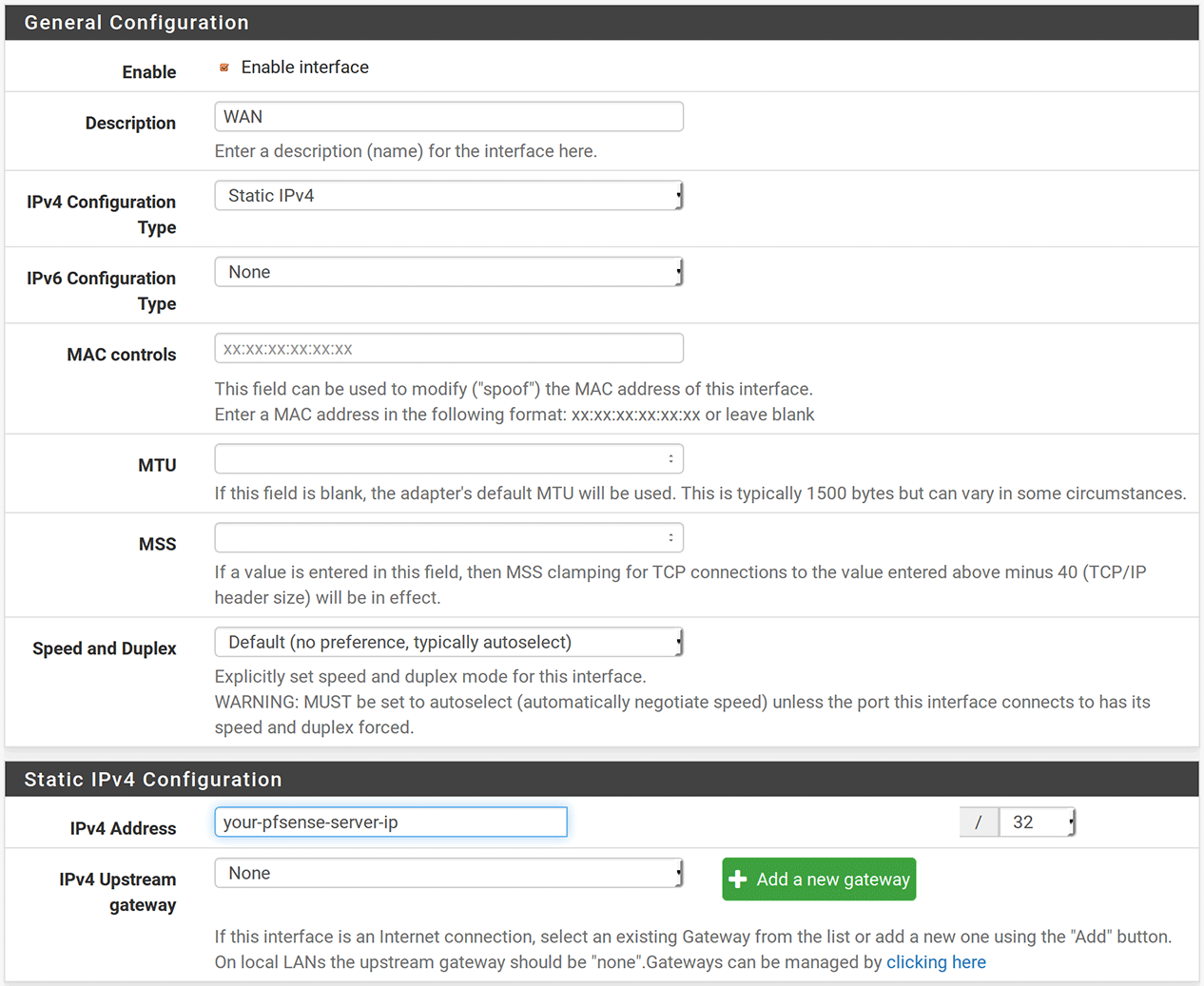This screenshot has height=986, width=1204.
Task: Click the dropdown arrow on IPv4 Upstream gateway
Action: [x=676, y=872]
